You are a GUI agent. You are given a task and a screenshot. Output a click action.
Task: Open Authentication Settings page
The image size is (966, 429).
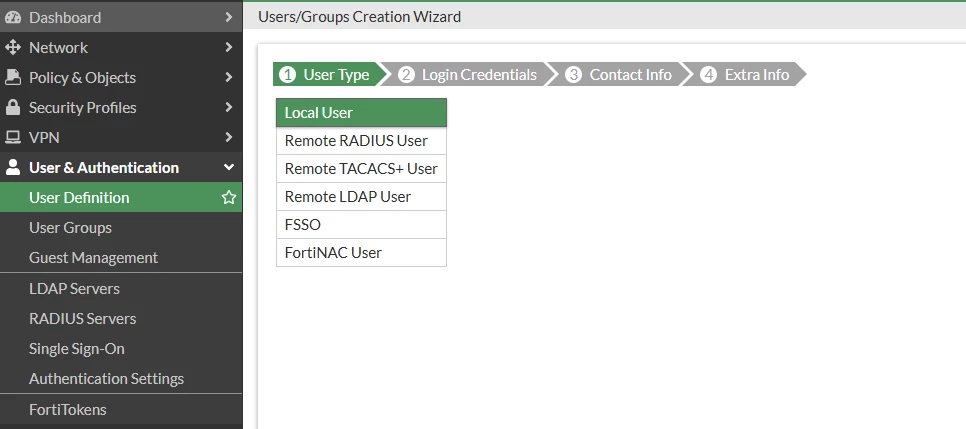121,378
